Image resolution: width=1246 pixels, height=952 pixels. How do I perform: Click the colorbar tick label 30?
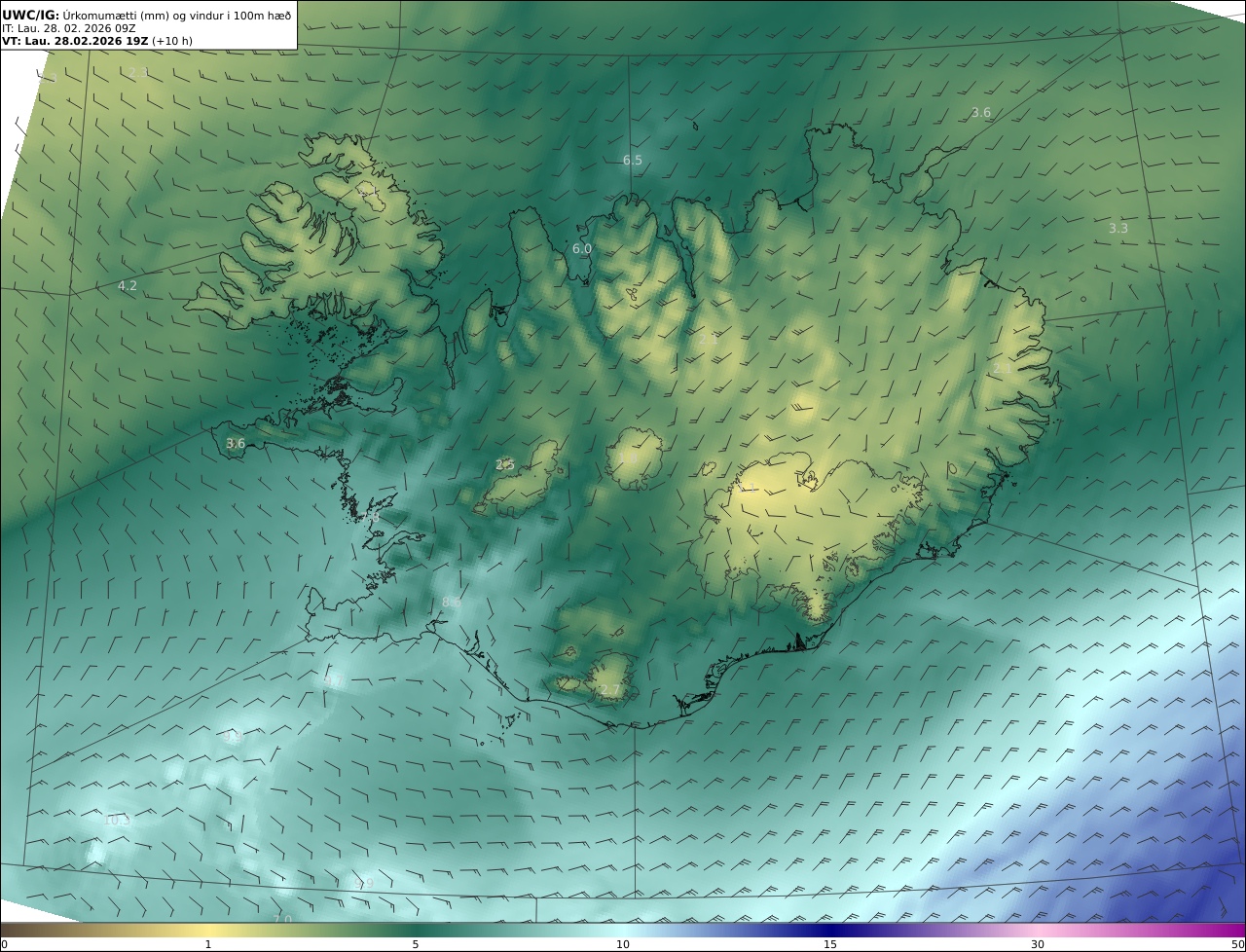pyautogui.click(x=1038, y=944)
